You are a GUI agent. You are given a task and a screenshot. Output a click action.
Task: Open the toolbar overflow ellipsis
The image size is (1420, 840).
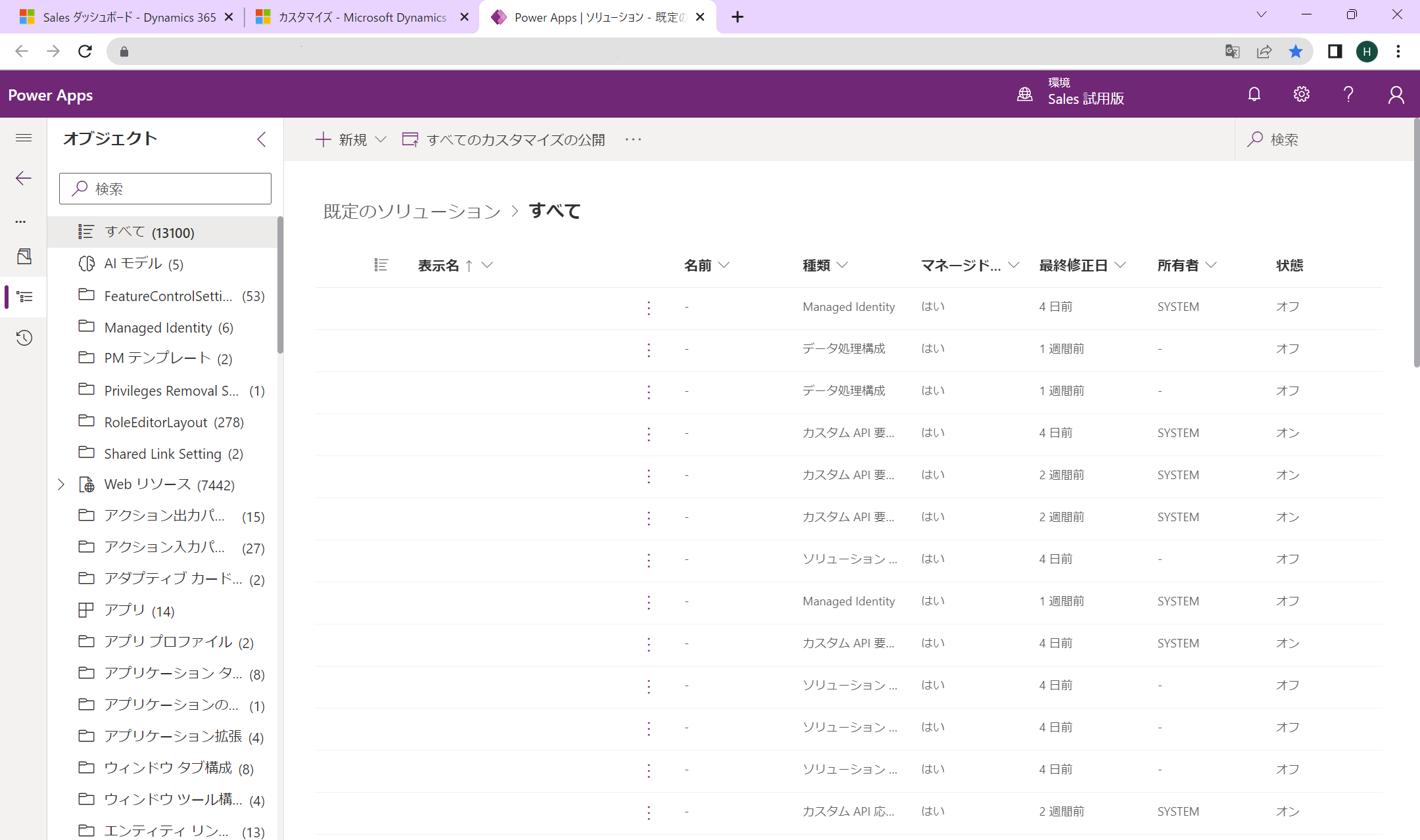point(633,139)
